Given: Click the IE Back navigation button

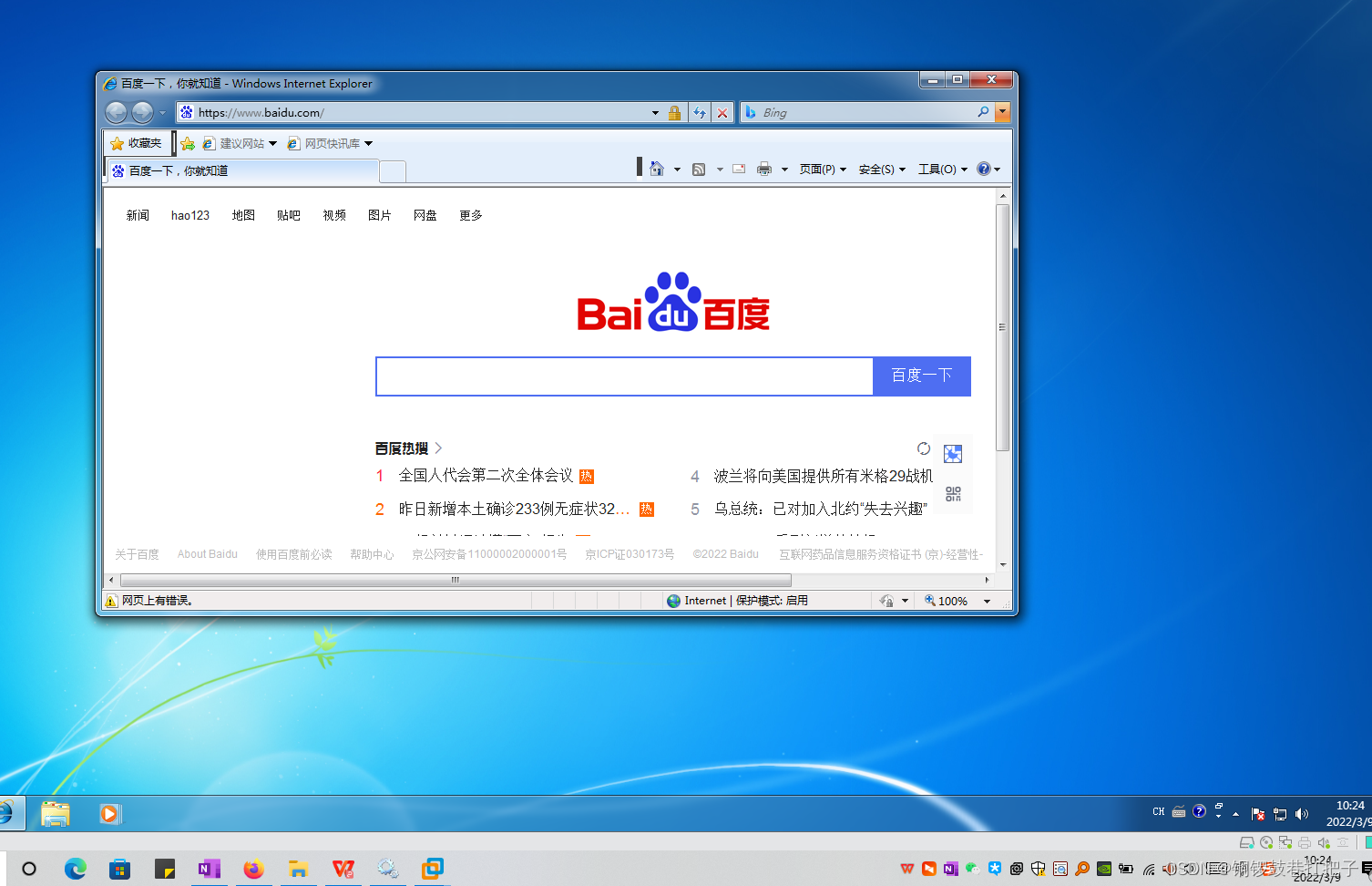Looking at the screenshot, I should click(x=116, y=112).
